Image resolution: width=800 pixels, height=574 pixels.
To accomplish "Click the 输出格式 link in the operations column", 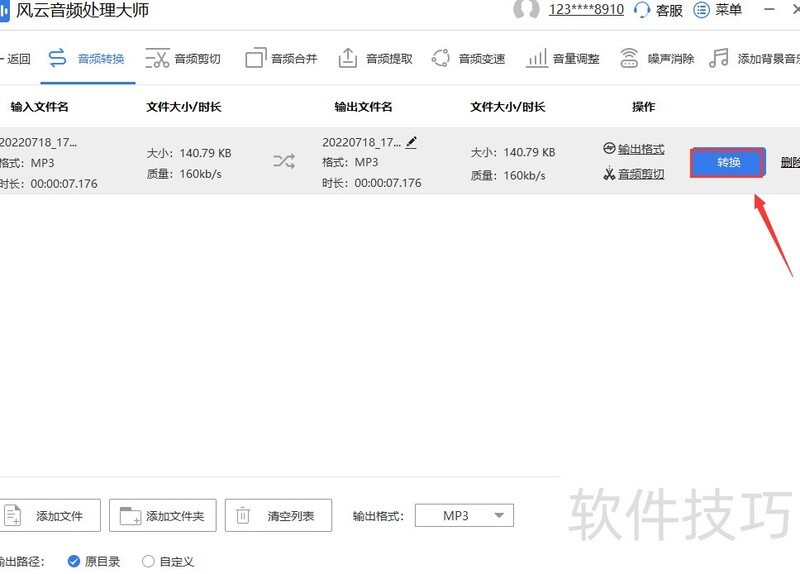I will (x=634, y=149).
